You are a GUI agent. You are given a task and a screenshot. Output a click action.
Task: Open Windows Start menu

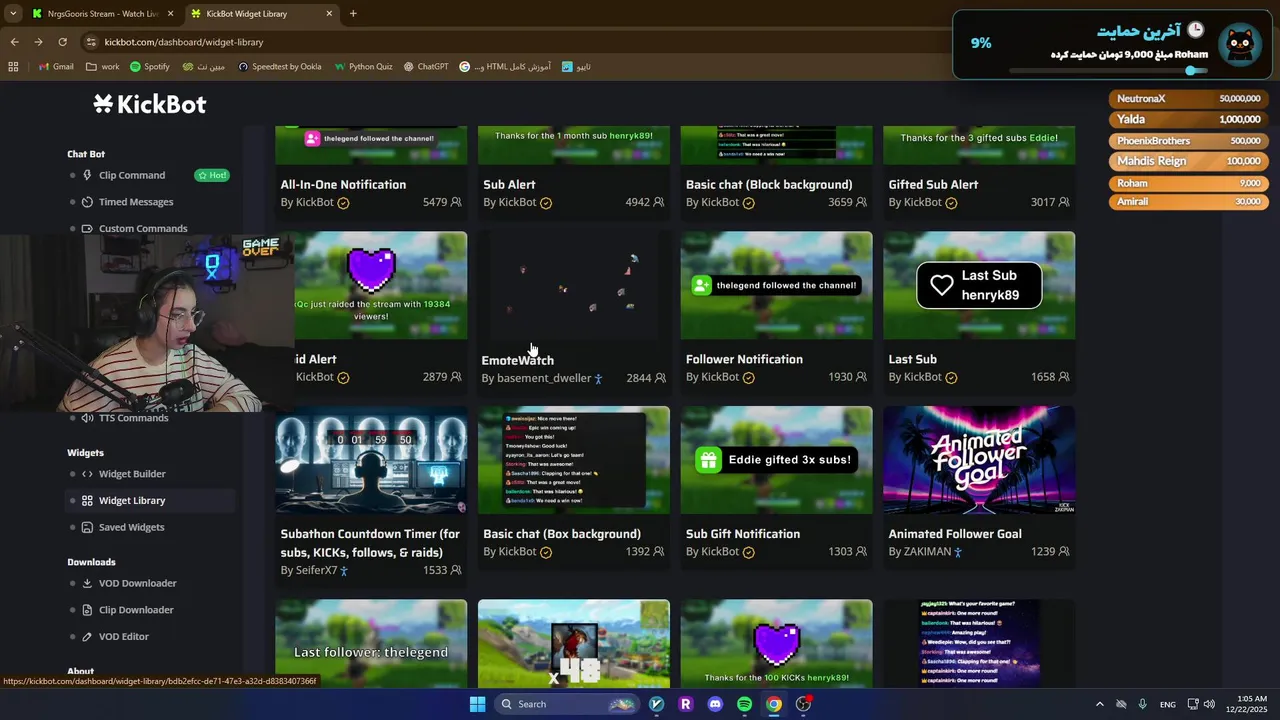477,704
